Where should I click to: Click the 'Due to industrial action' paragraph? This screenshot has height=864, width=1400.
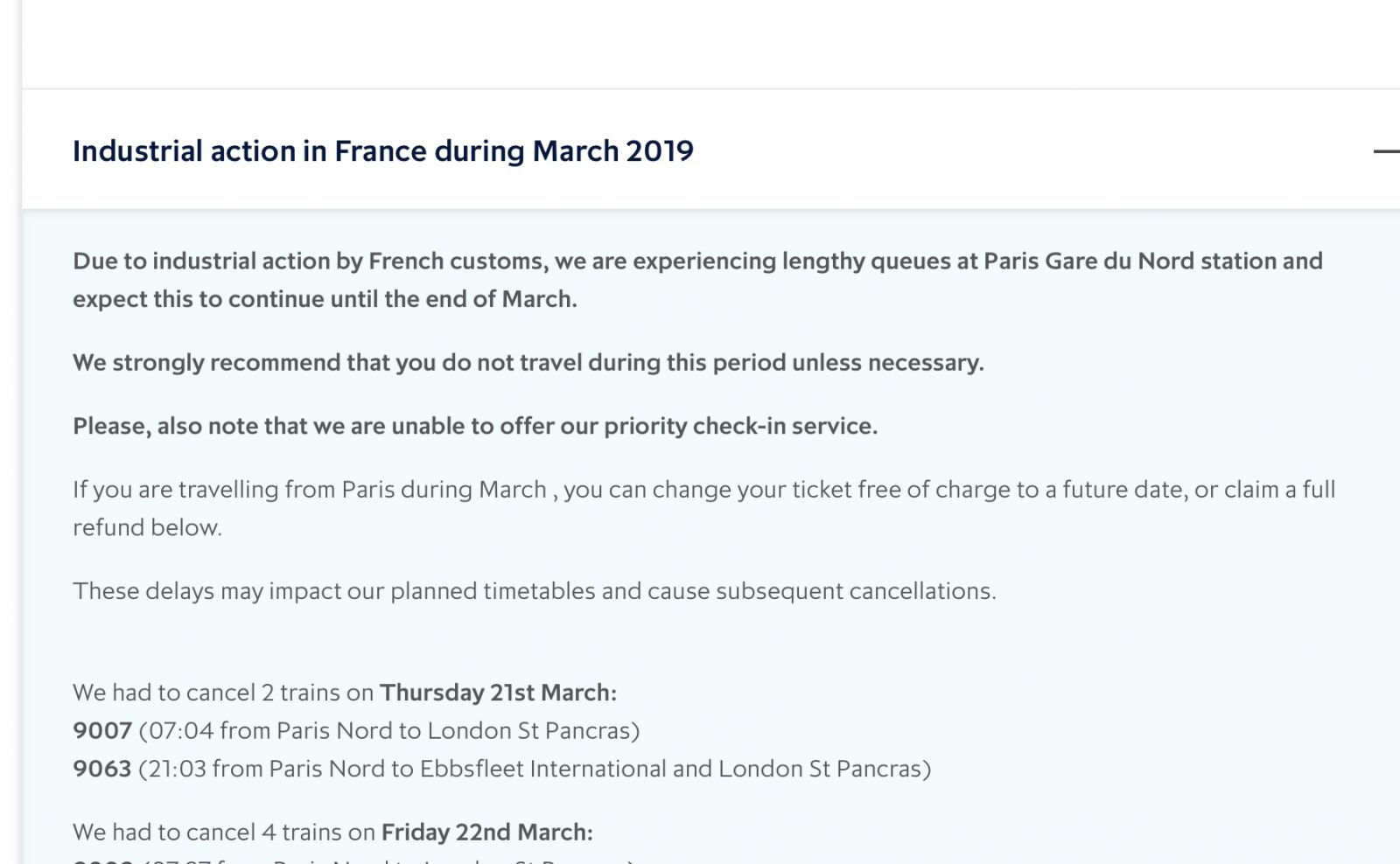tap(696, 261)
